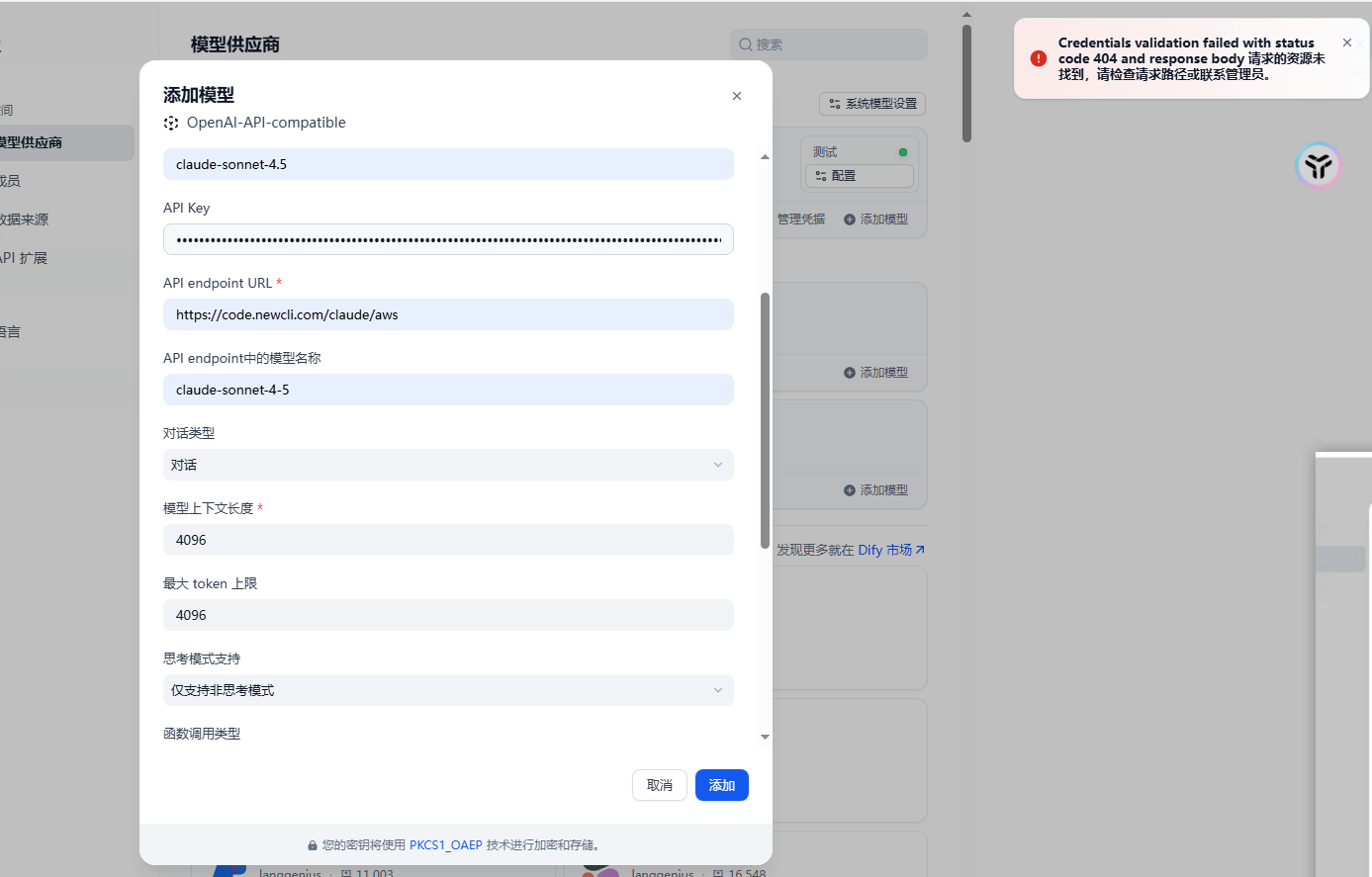Click the dialog's vertical scrollbar thumb
This screenshot has width=1372, height=877.
765,420
